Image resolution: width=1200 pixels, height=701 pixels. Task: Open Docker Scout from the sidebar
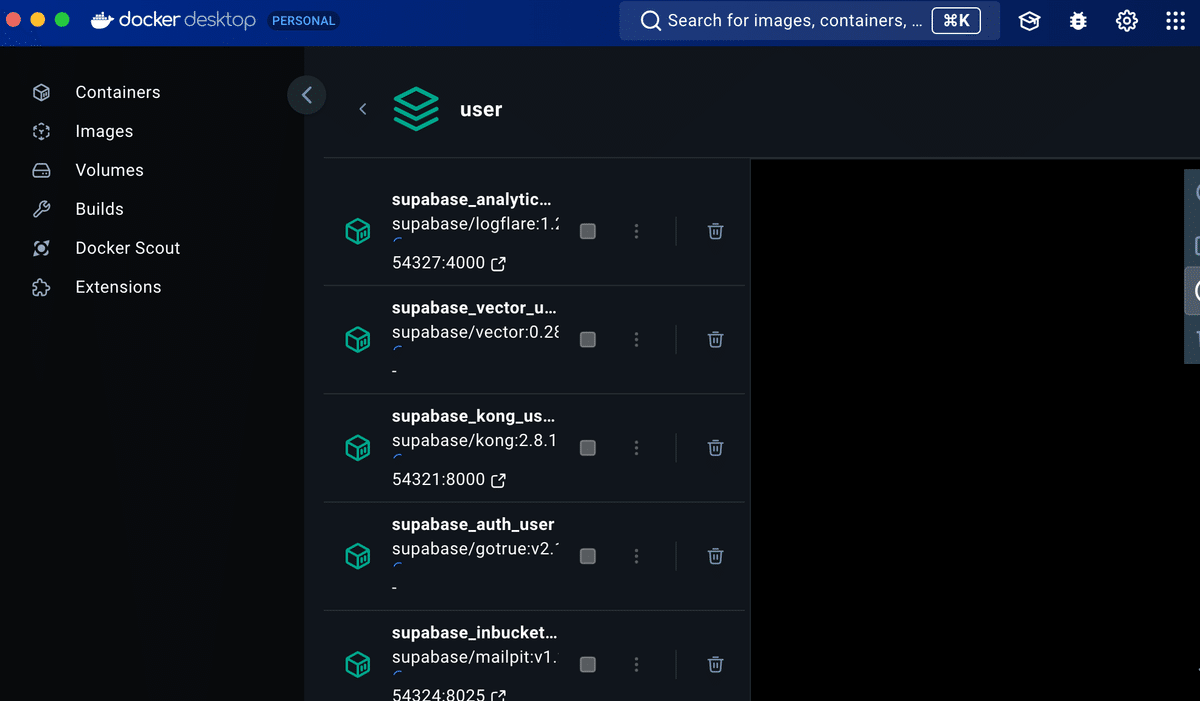pyautogui.click(x=127, y=248)
